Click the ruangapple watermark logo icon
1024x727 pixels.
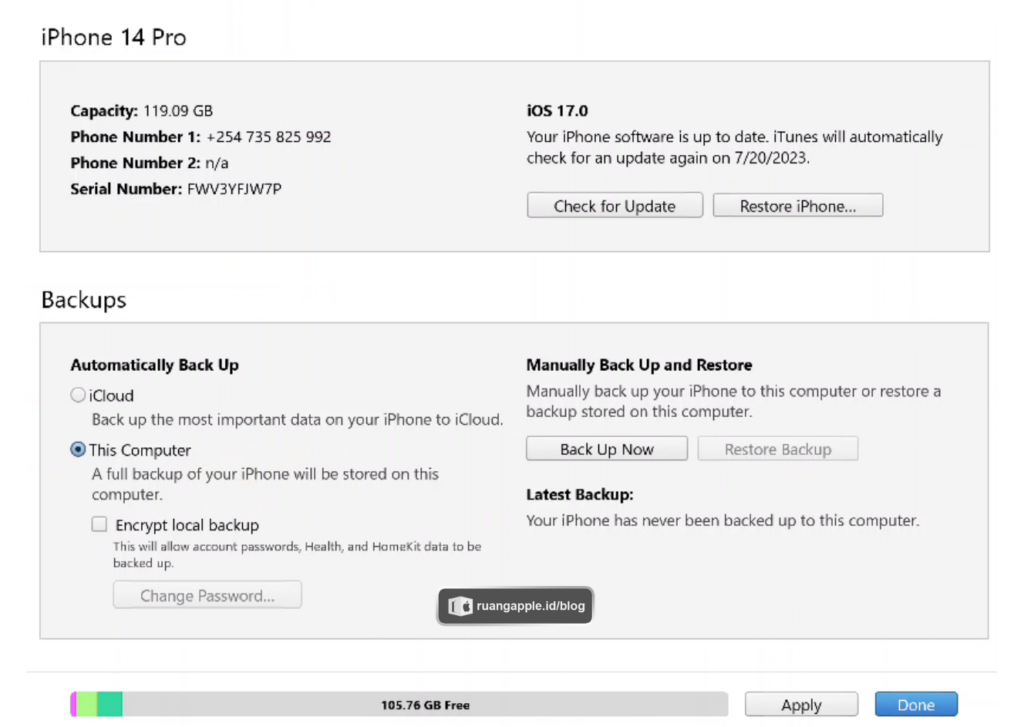pos(460,606)
